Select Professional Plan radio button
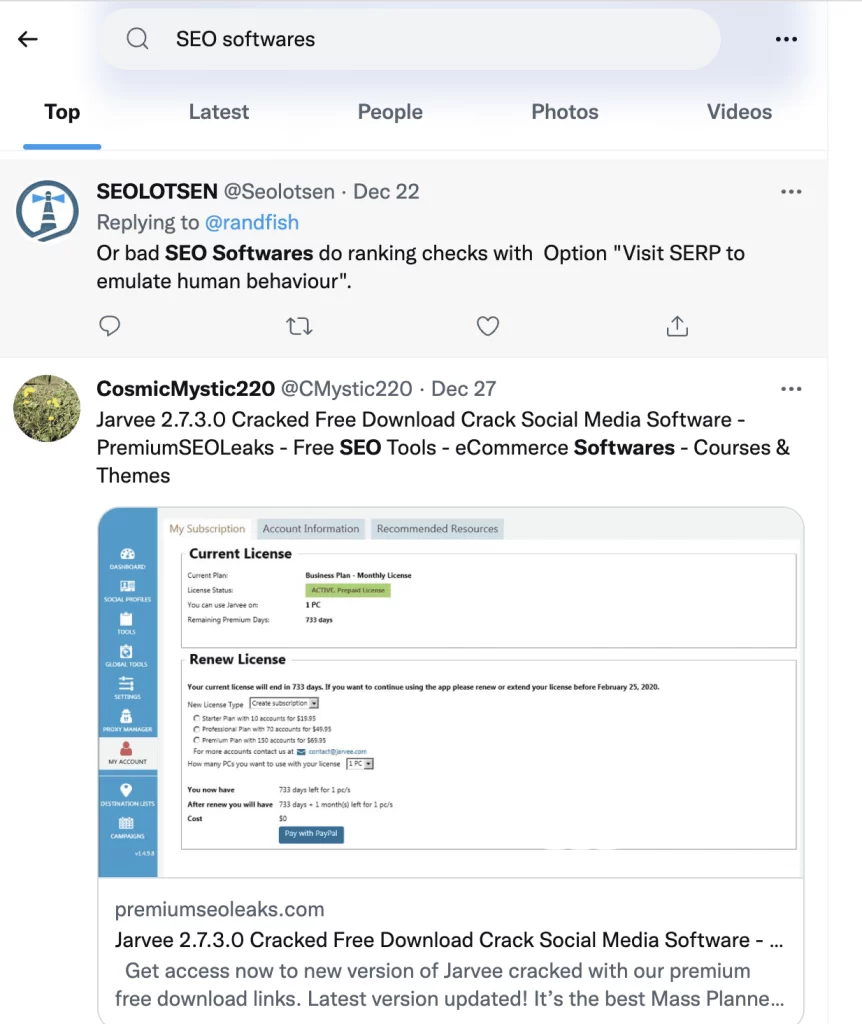Viewport: 862px width, 1024px height. (197, 729)
